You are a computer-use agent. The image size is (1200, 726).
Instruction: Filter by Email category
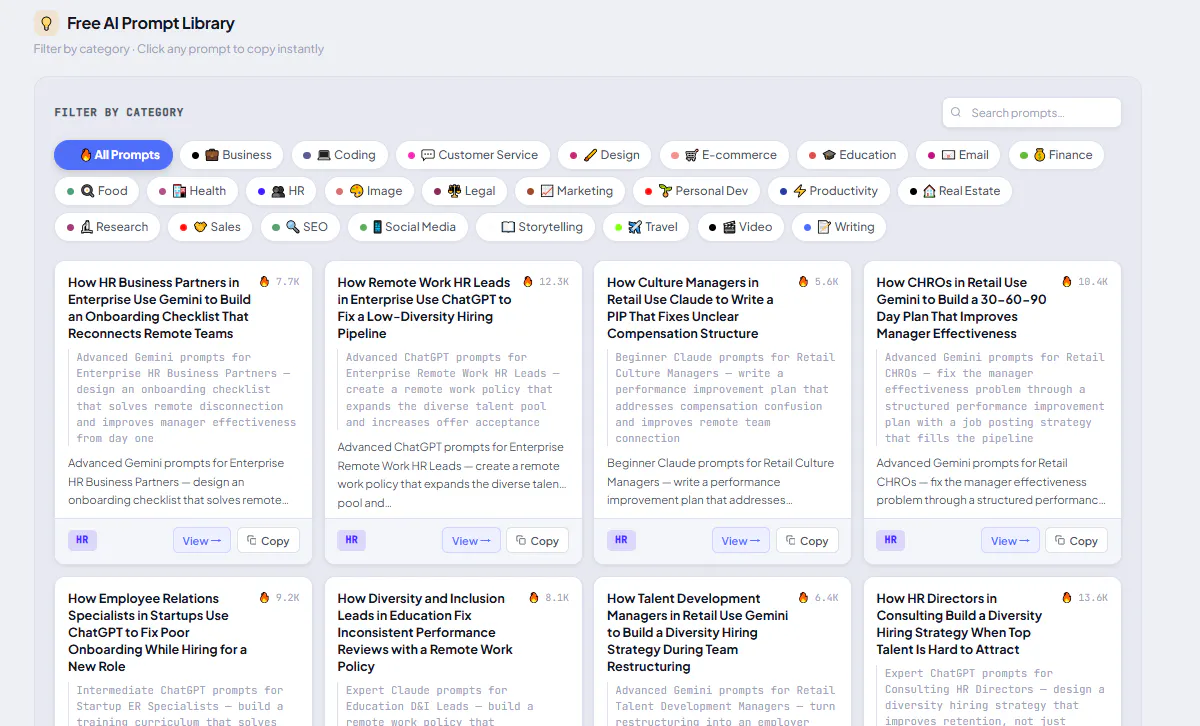(x=958, y=155)
